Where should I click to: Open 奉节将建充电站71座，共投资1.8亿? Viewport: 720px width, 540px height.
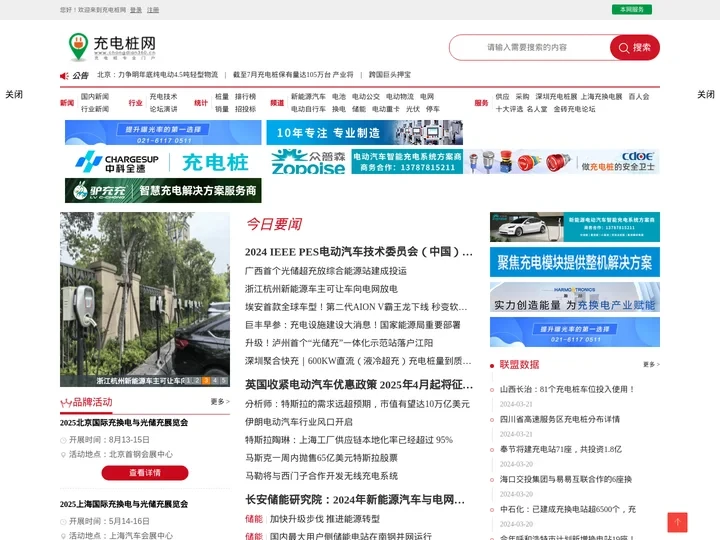point(561,449)
